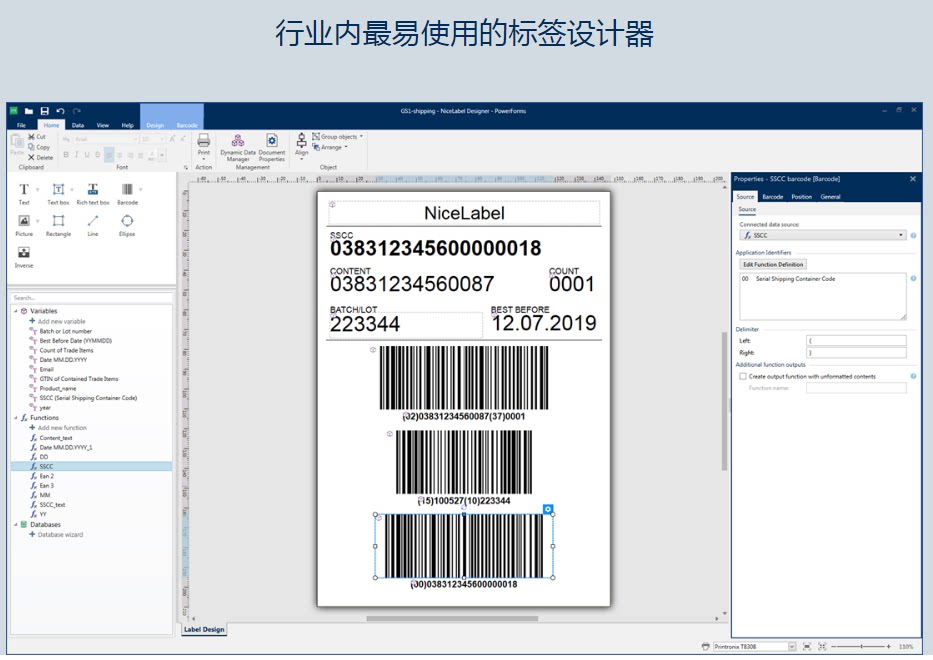Image resolution: width=933 pixels, height=660 pixels.
Task: Collapse the Functions tree node
Action: tap(15, 418)
